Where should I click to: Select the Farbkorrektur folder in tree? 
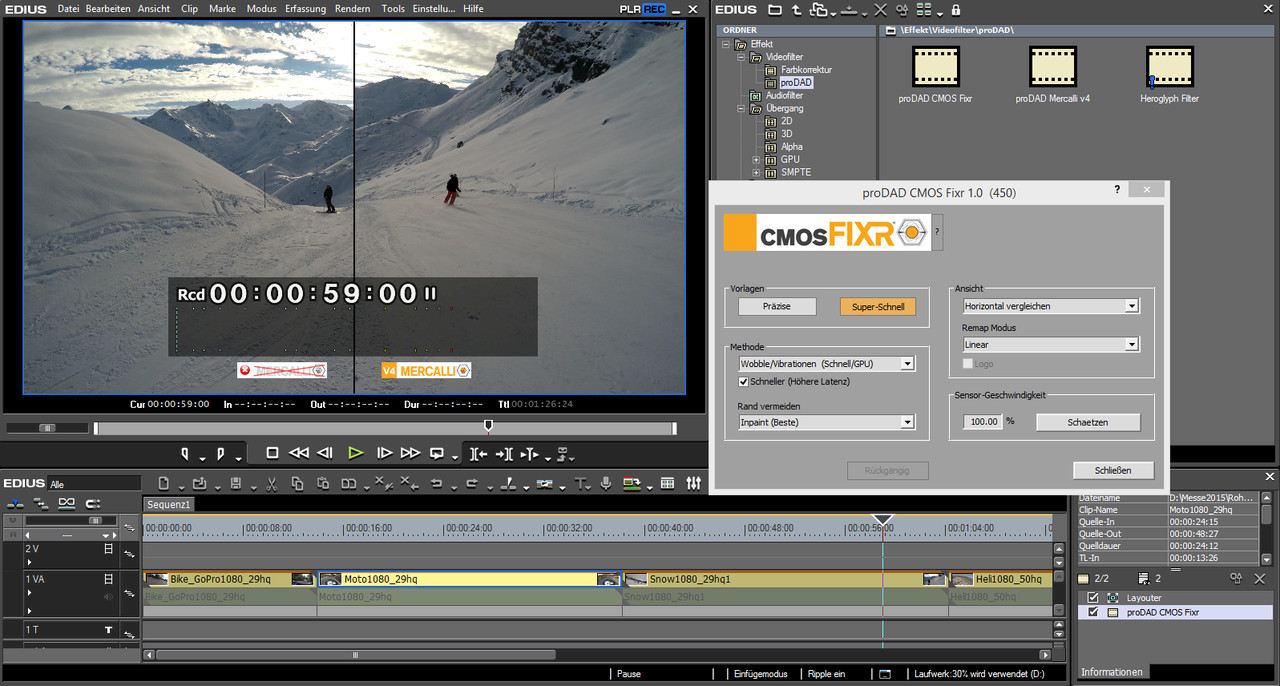pyautogui.click(x=806, y=70)
